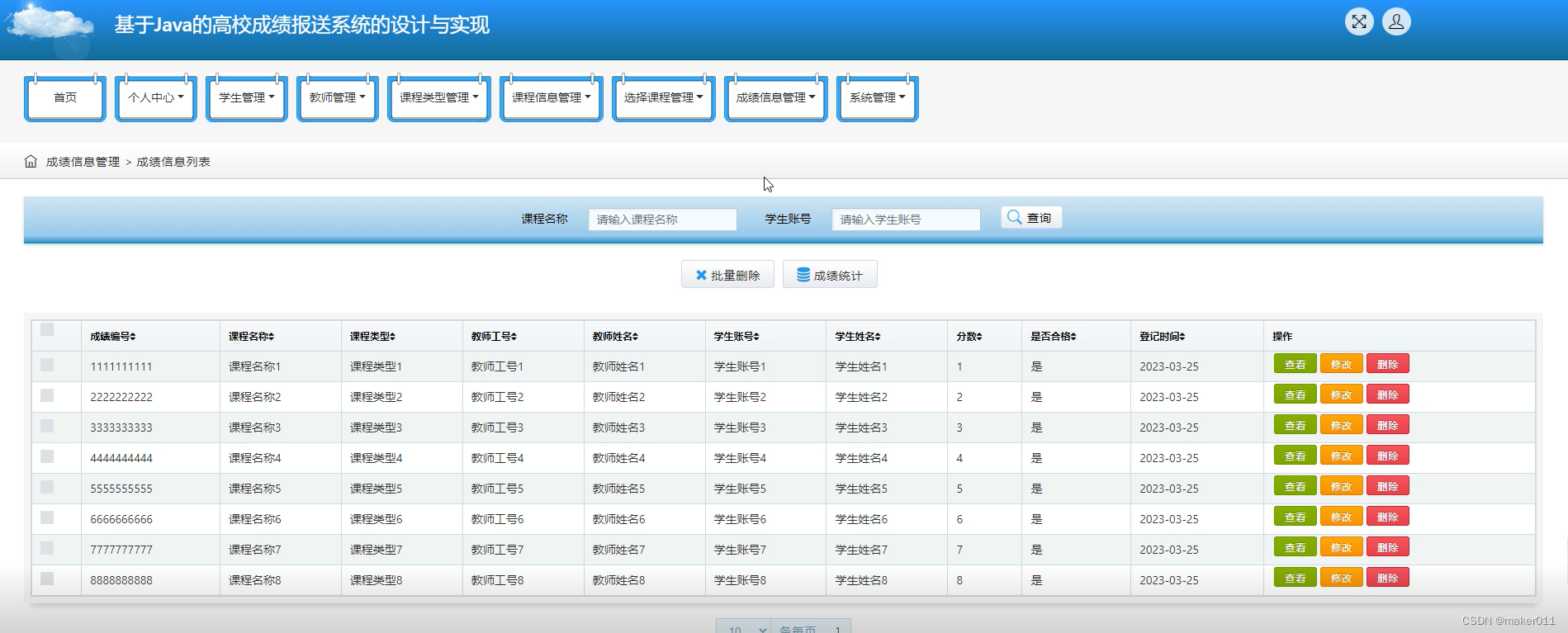1568x633 pixels.
Task: Check the row 7777777777 checkbox
Action: [47, 548]
